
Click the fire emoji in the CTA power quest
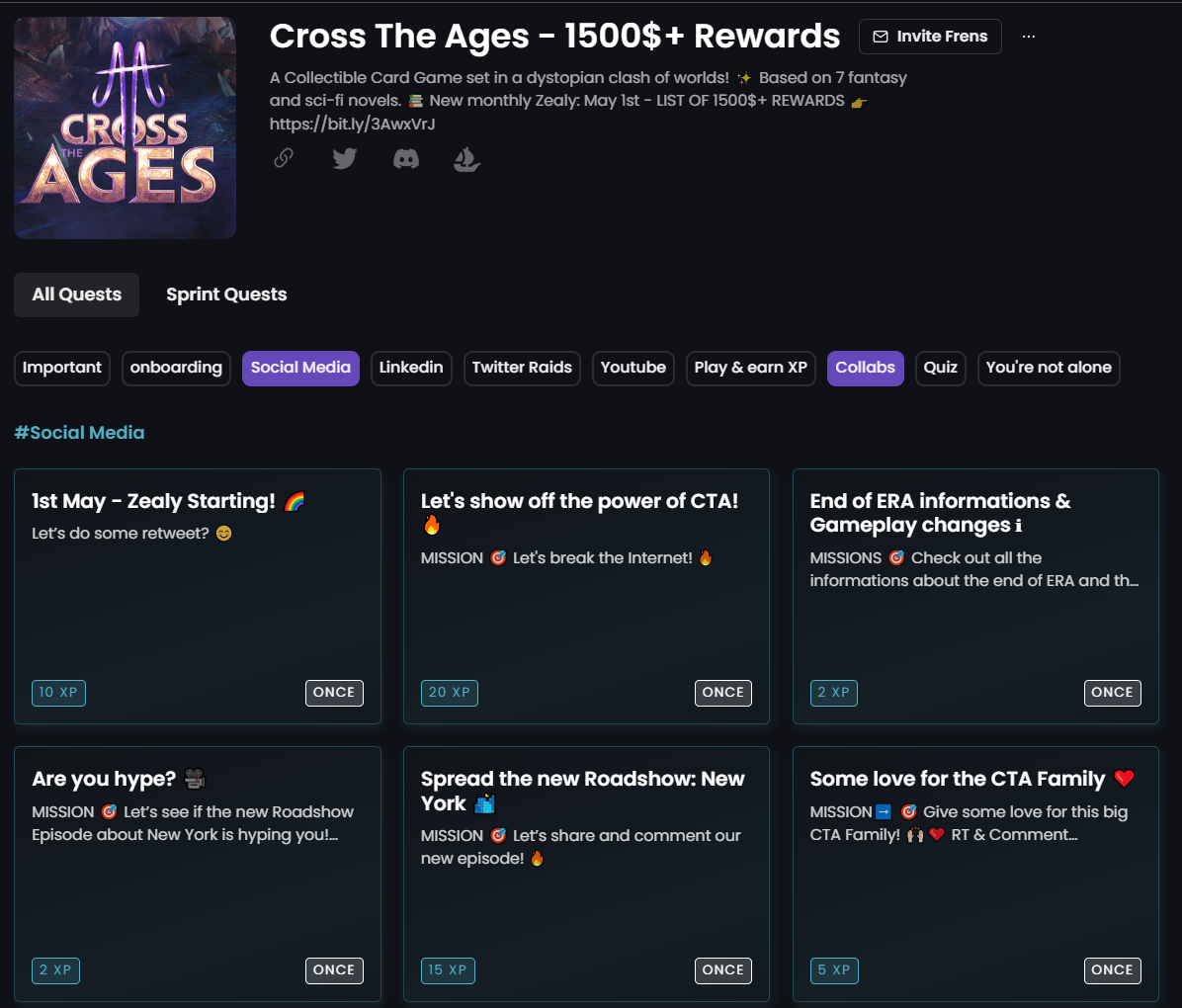coord(431,525)
